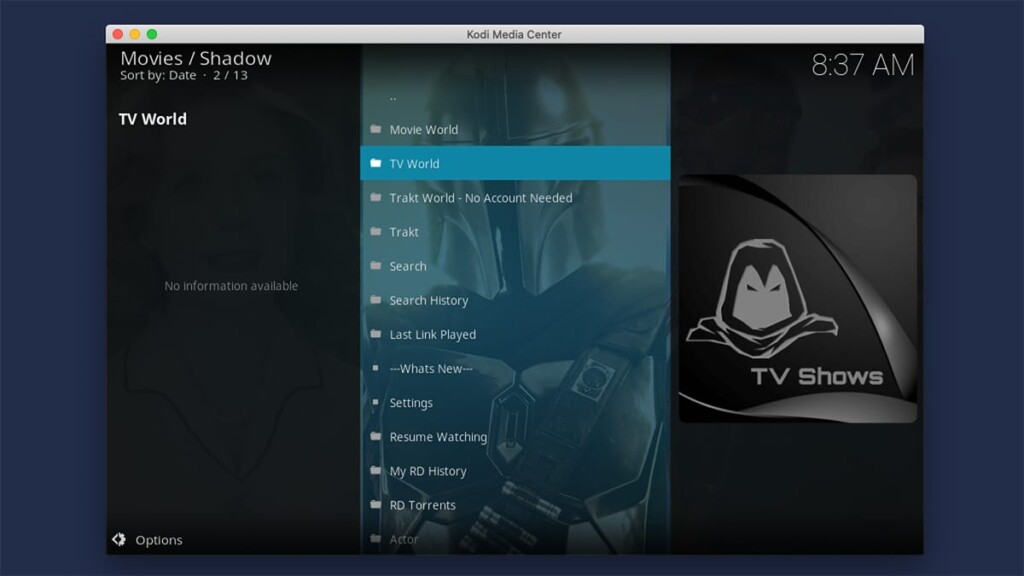This screenshot has height=576, width=1024.
Task: Open the Options menu label
Action: (159, 540)
